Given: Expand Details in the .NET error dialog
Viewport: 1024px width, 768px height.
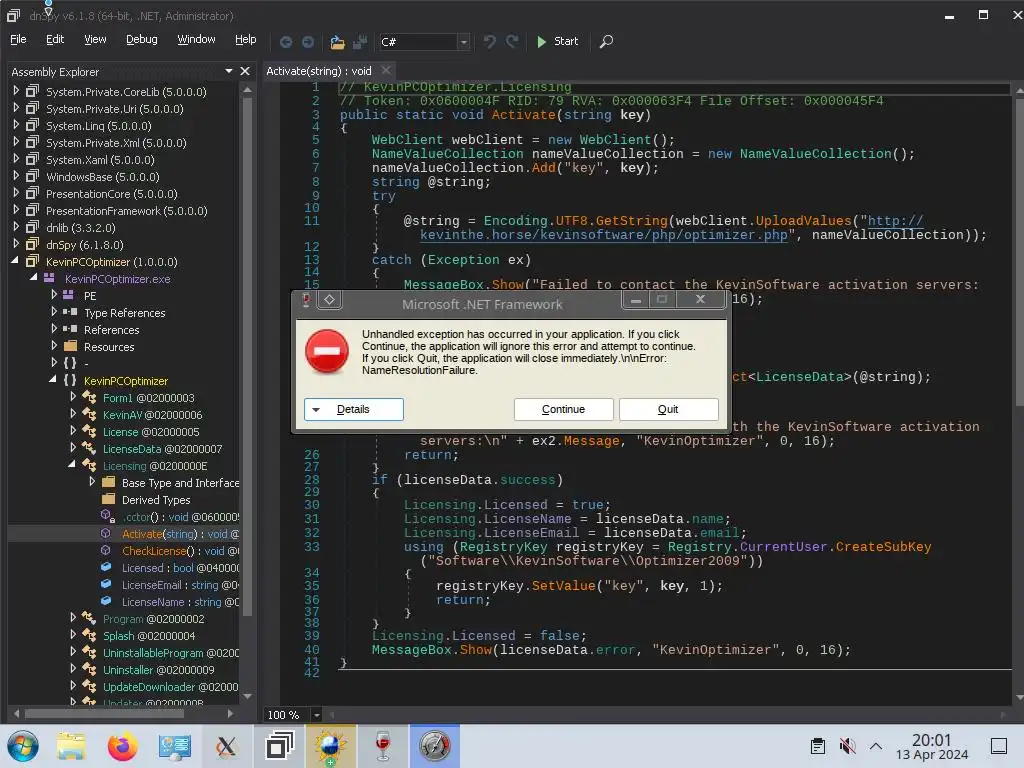Looking at the screenshot, I should [x=353, y=409].
